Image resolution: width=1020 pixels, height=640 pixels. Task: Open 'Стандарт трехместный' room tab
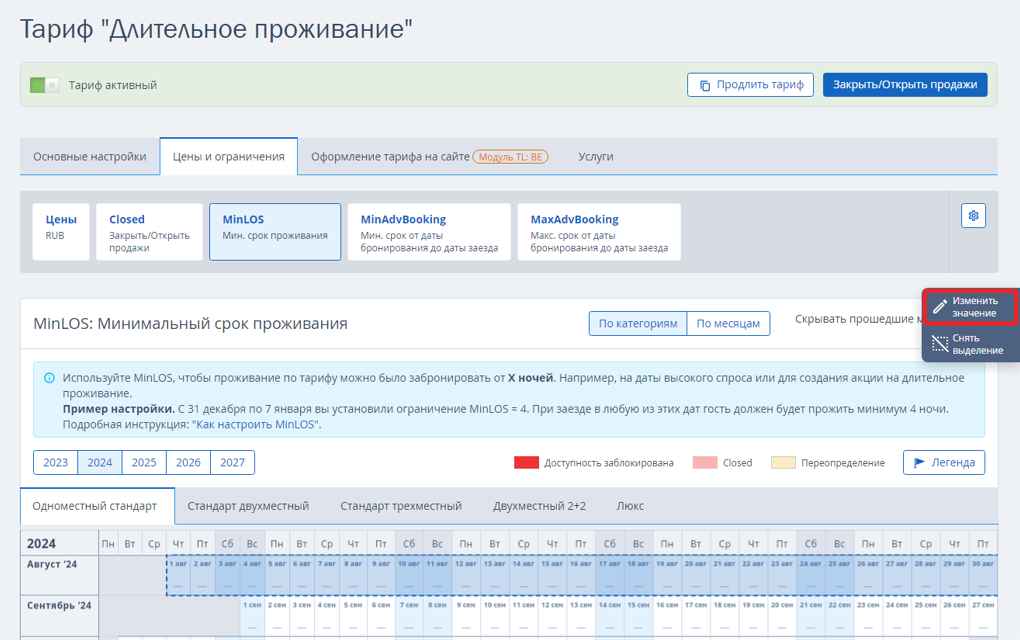401,506
